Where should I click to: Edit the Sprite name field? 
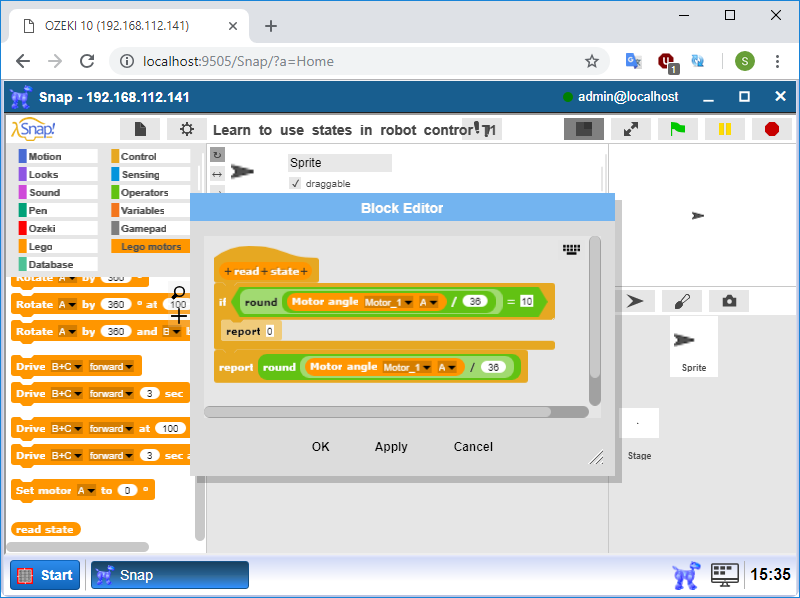[x=340, y=163]
